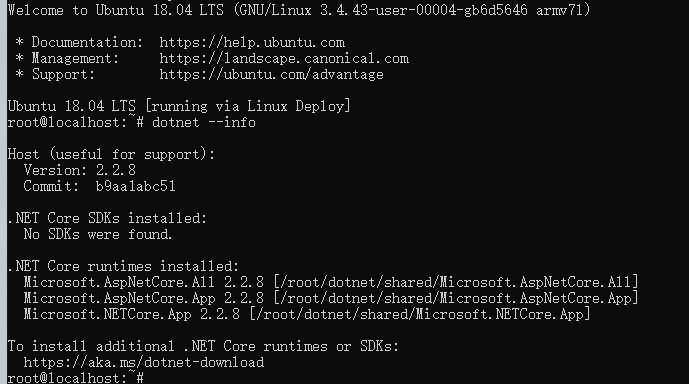The image size is (689, 384).
Task: Click the Microsoft.AspNetCore.All runtime name
Action: pos(119,282)
